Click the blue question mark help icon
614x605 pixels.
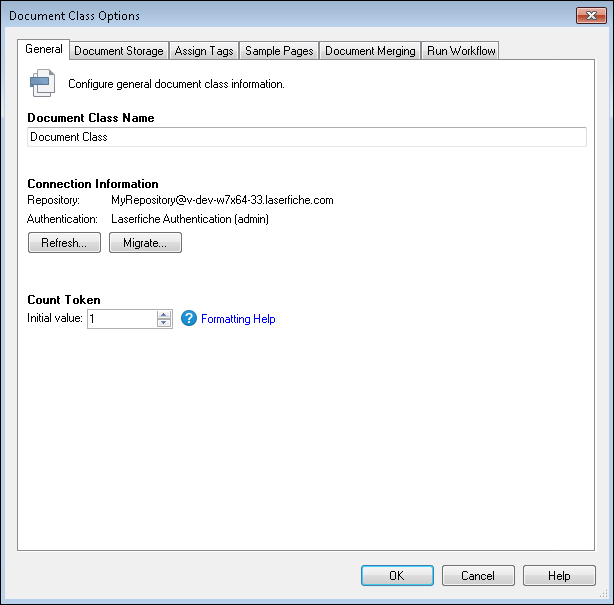point(189,318)
